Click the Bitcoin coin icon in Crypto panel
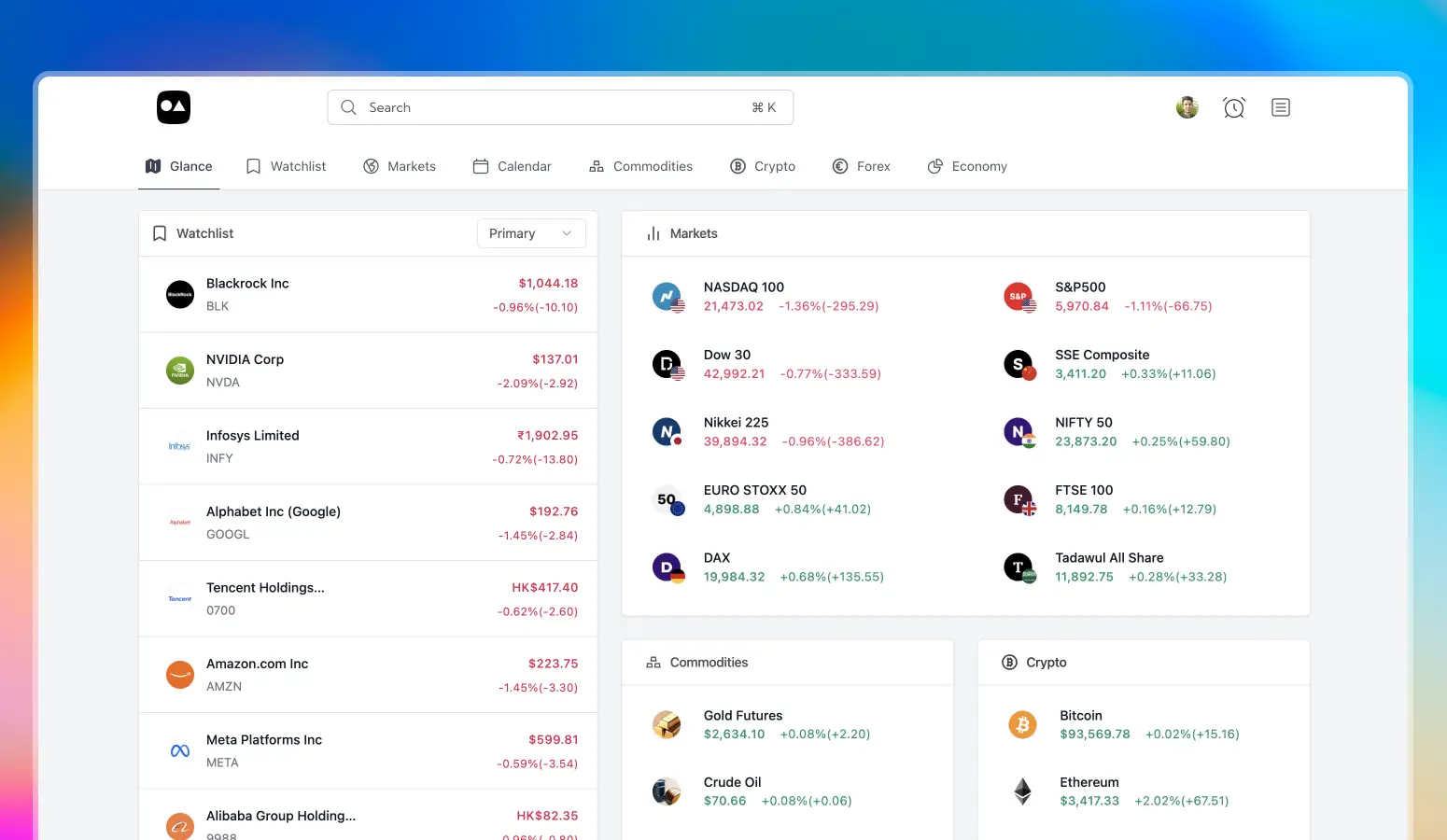Screen dimensions: 1447x840 click(1022, 724)
